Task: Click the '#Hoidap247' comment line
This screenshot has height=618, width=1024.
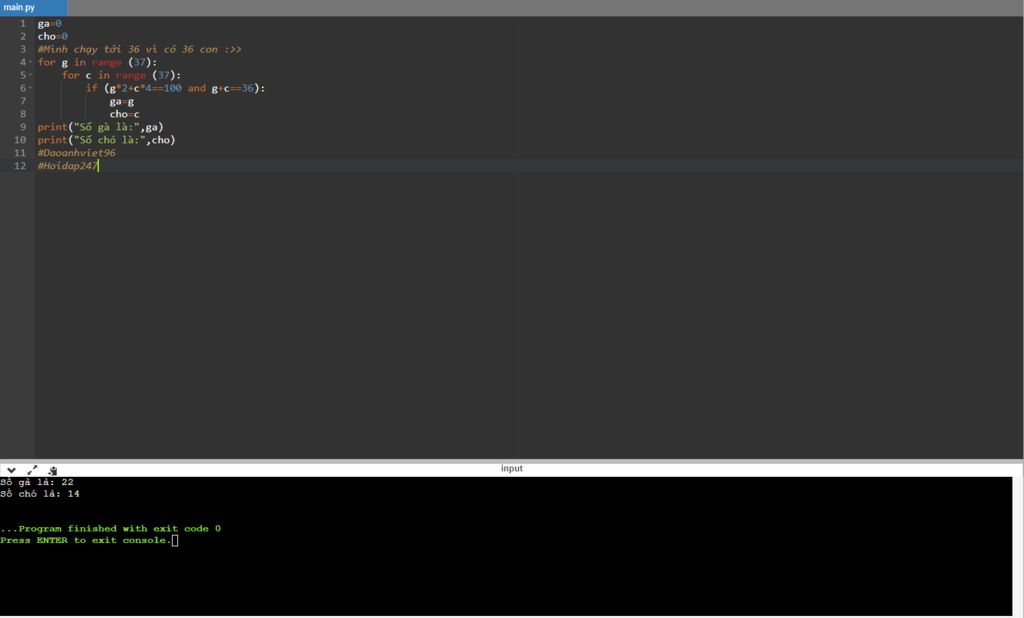Action: pyautogui.click(x=67, y=166)
